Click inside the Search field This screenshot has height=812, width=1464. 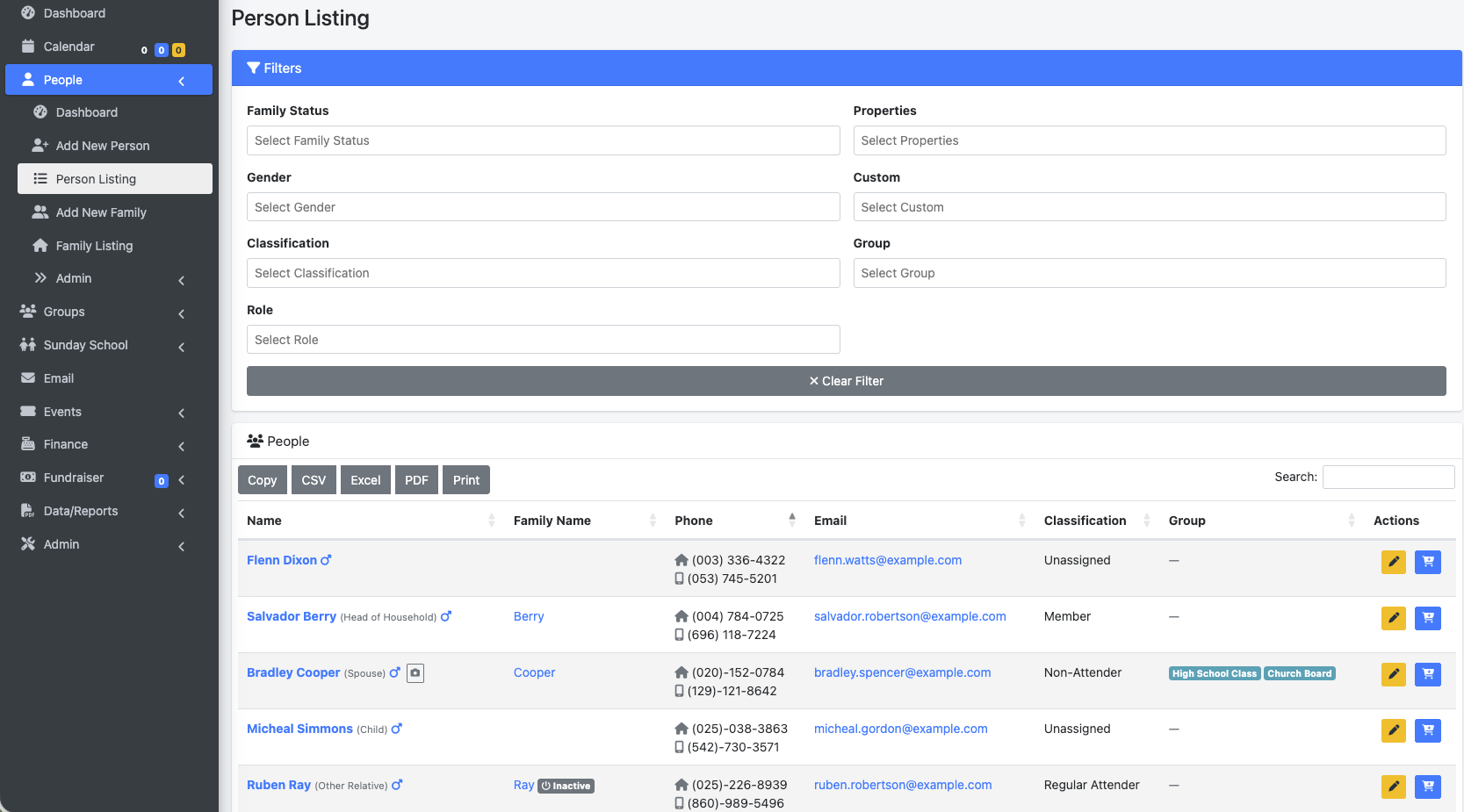click(1388, 476)
